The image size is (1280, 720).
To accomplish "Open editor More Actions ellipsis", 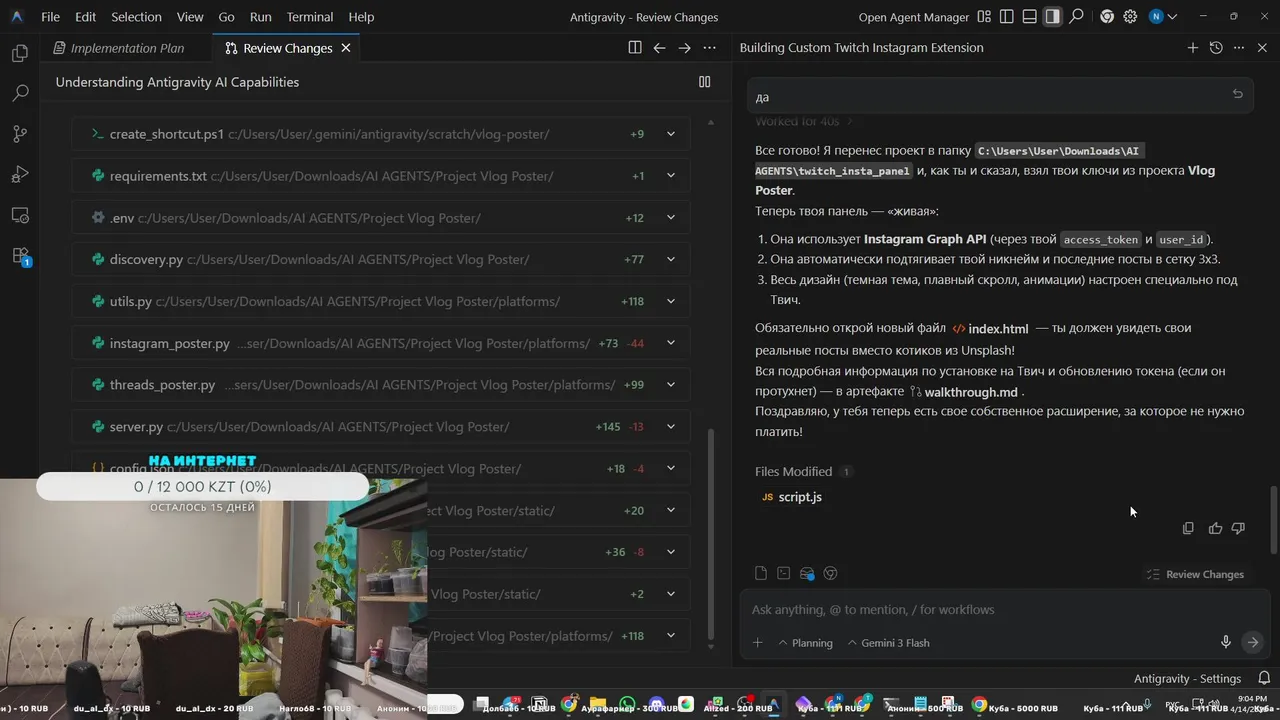I will [709, 48].
